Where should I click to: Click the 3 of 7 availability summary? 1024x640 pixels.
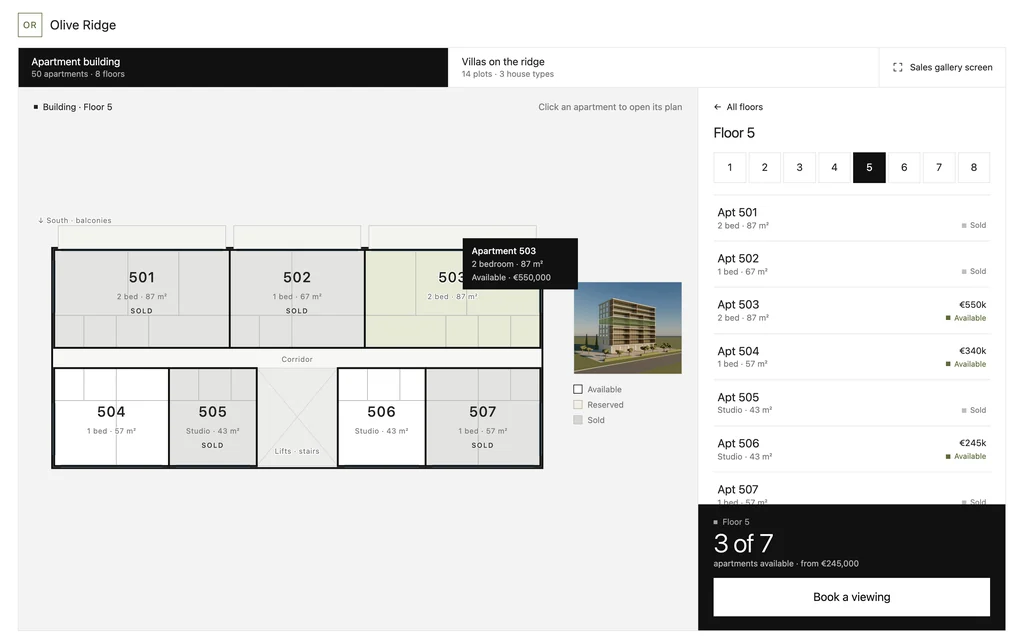click(x=743, y=543)
